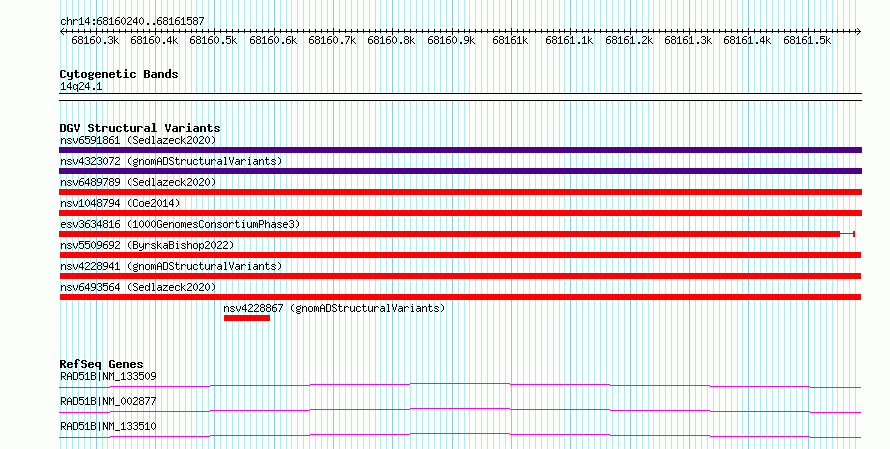Click the 68161.3k ruler tick label
This screenshot has width=890, height=449.
[688, 41]
